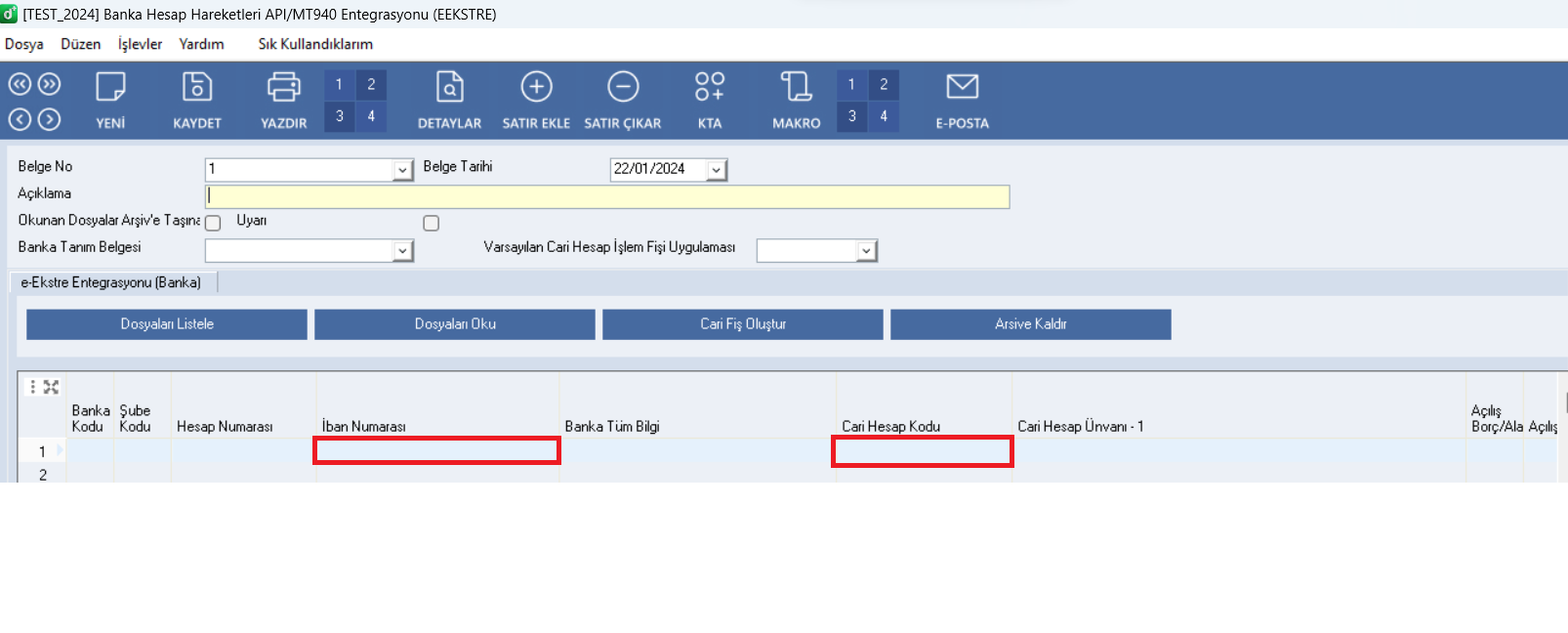
Task: Open the Yardım menu
Action: (x=202, y=44)
